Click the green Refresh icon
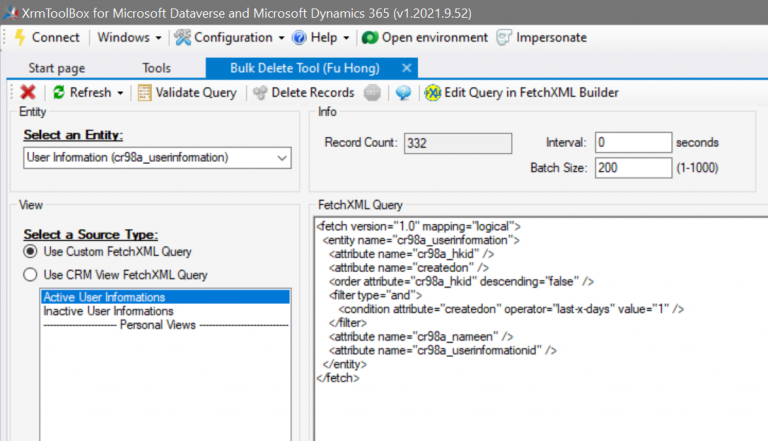The height and width of the screenshot is (441, 768). click(59, 92)
